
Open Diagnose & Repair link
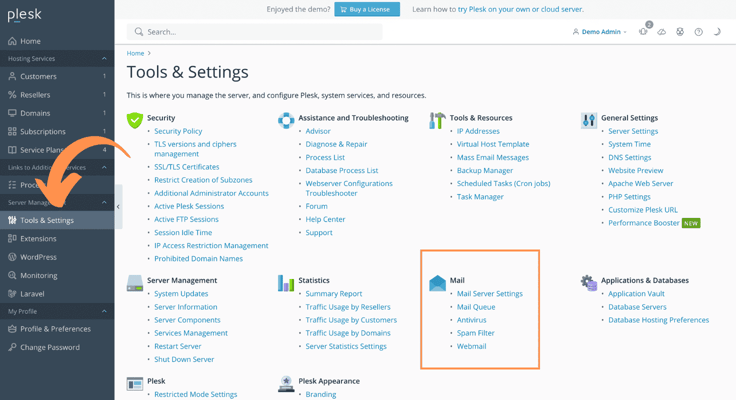336,144
